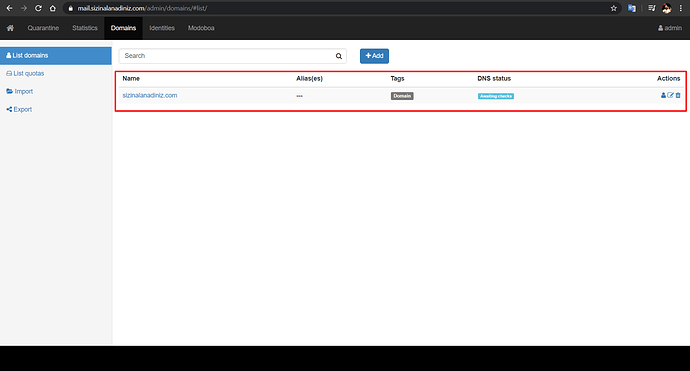Open the Statistics tab

tap(85, 28)
